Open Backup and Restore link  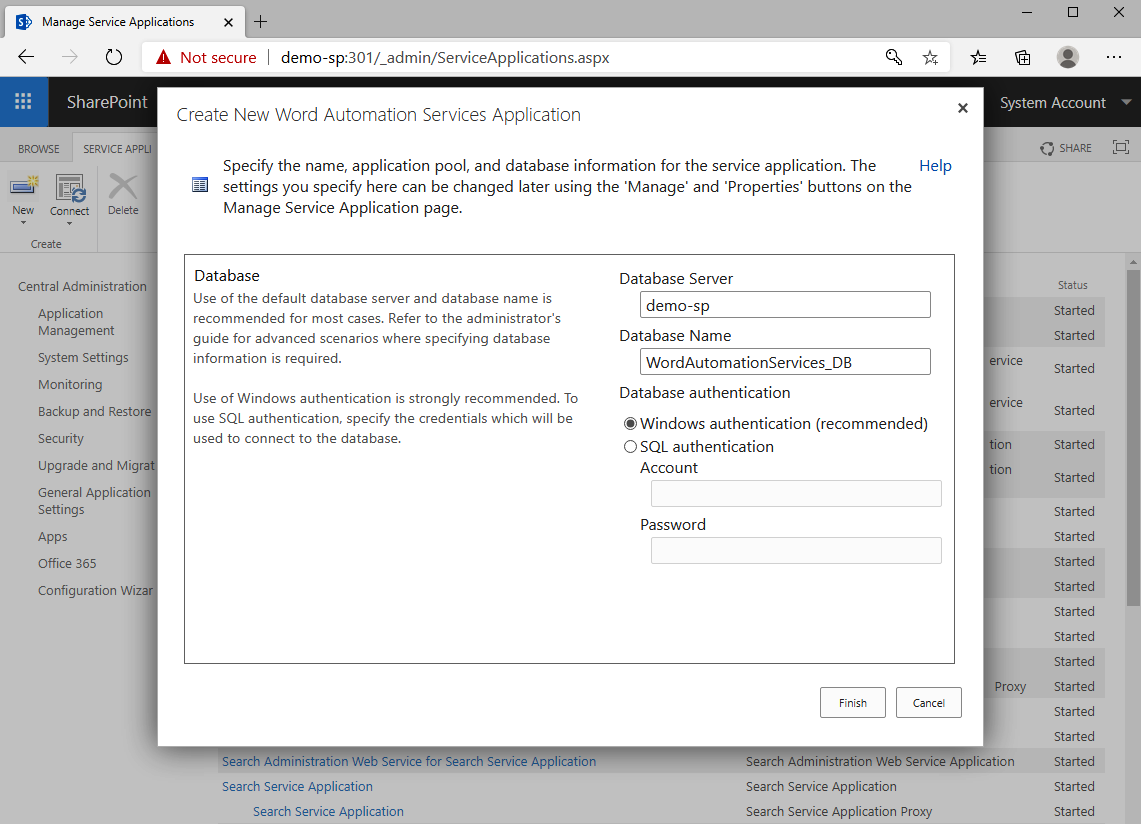95,411
